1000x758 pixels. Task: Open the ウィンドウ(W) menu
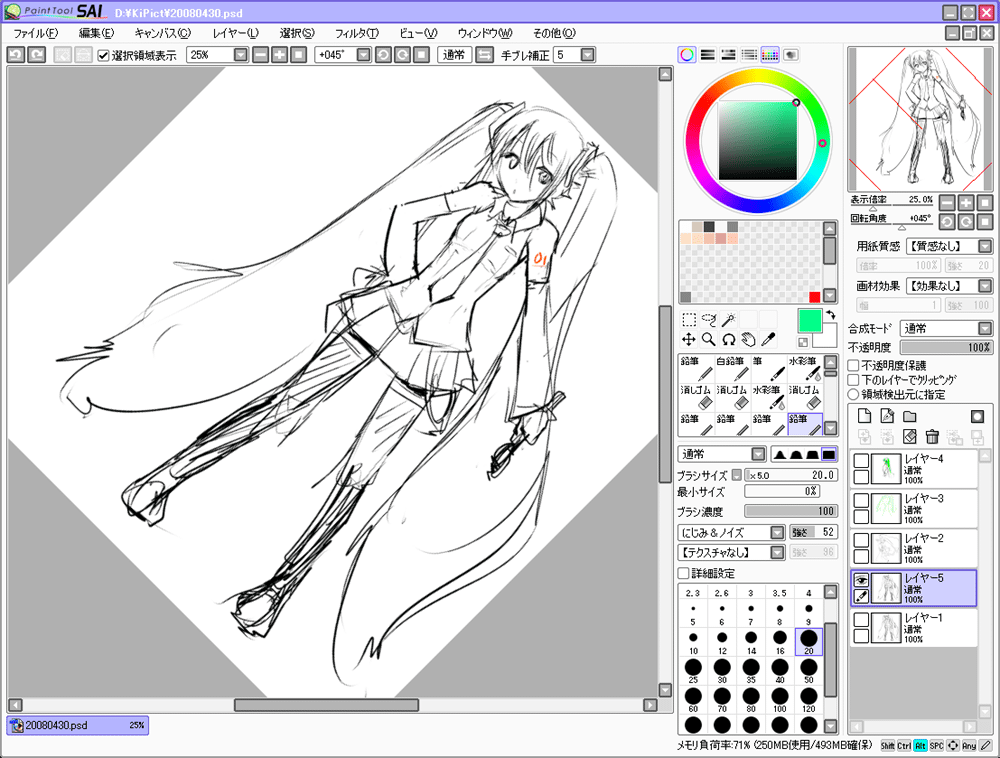click(x=485, y=33)
